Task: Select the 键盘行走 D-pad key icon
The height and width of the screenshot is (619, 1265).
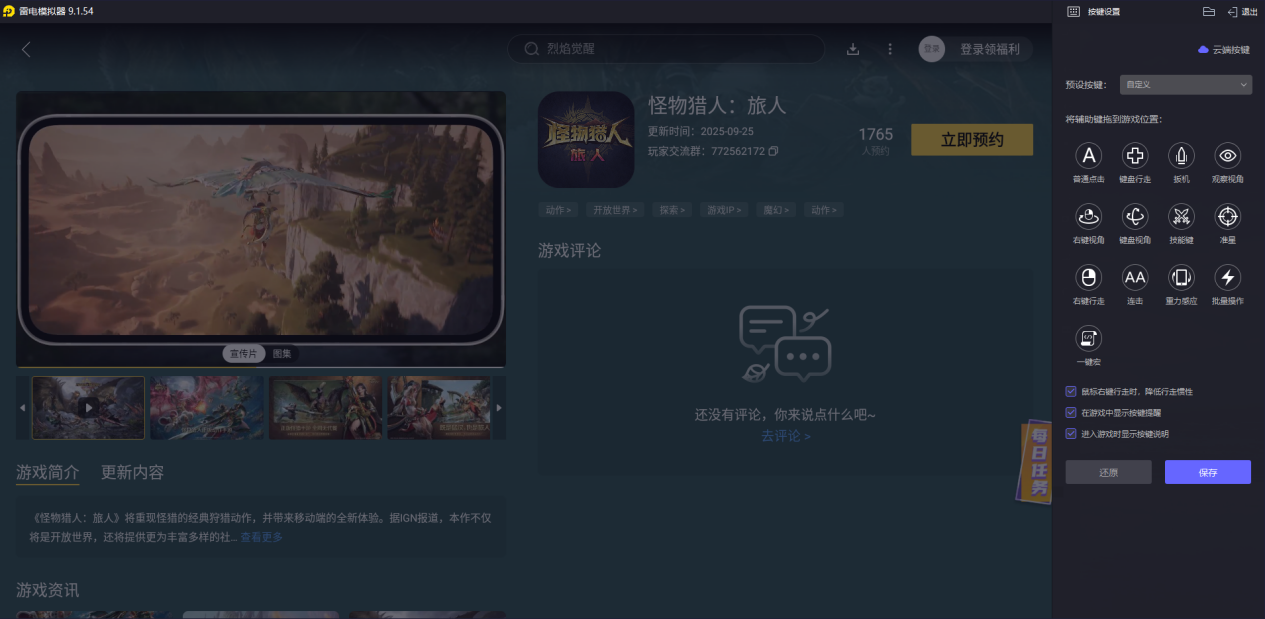Action: tap(1135, 155)
